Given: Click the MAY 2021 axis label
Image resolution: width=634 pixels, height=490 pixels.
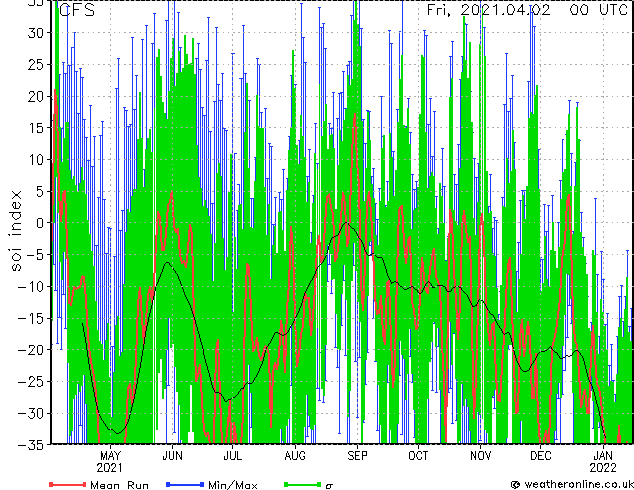Looking at the screenshot, I should 110,462.
